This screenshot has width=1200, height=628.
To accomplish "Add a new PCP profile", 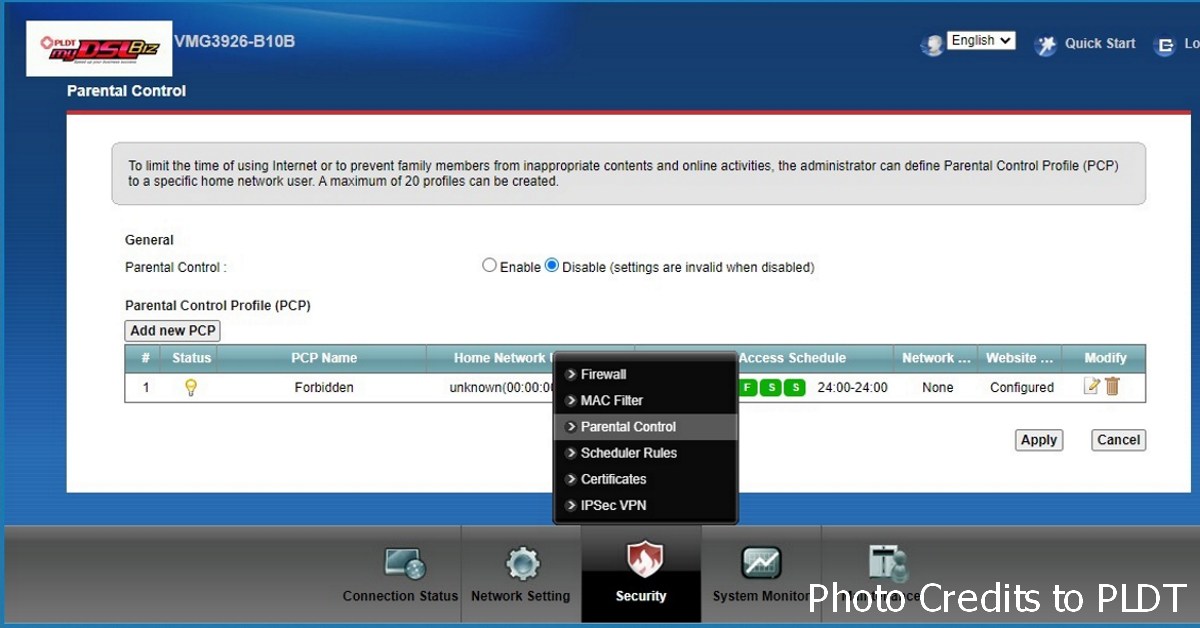I will click(x=171, y=330).
